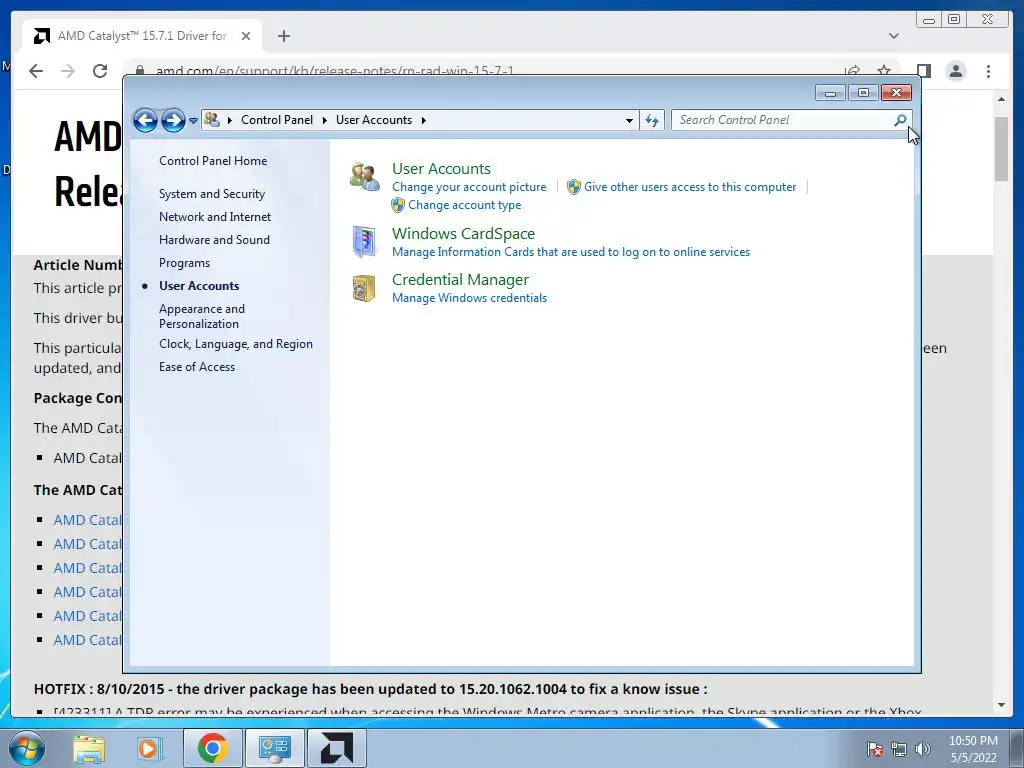Click the User Accounts people icon

(x=364, y=177)
